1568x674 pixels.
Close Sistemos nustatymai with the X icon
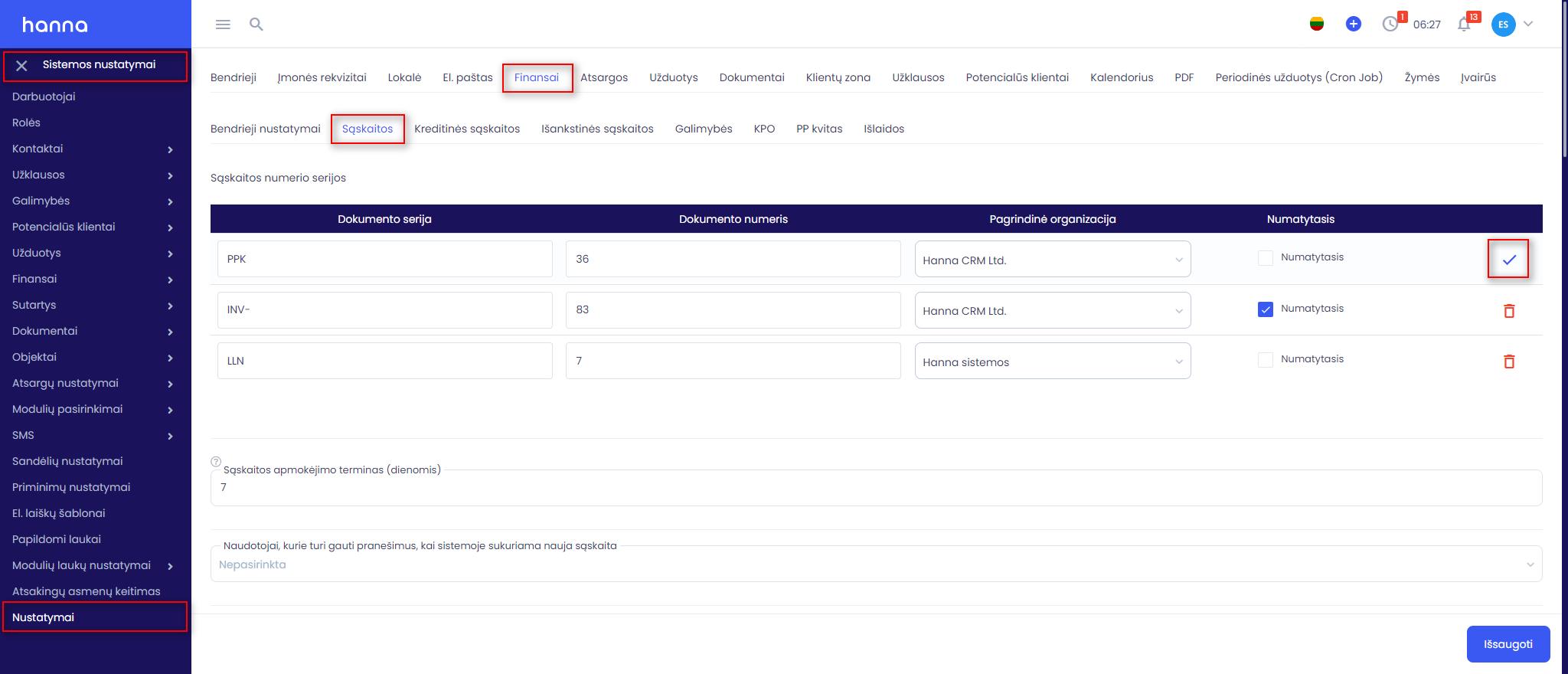click(x=21, y=66)
